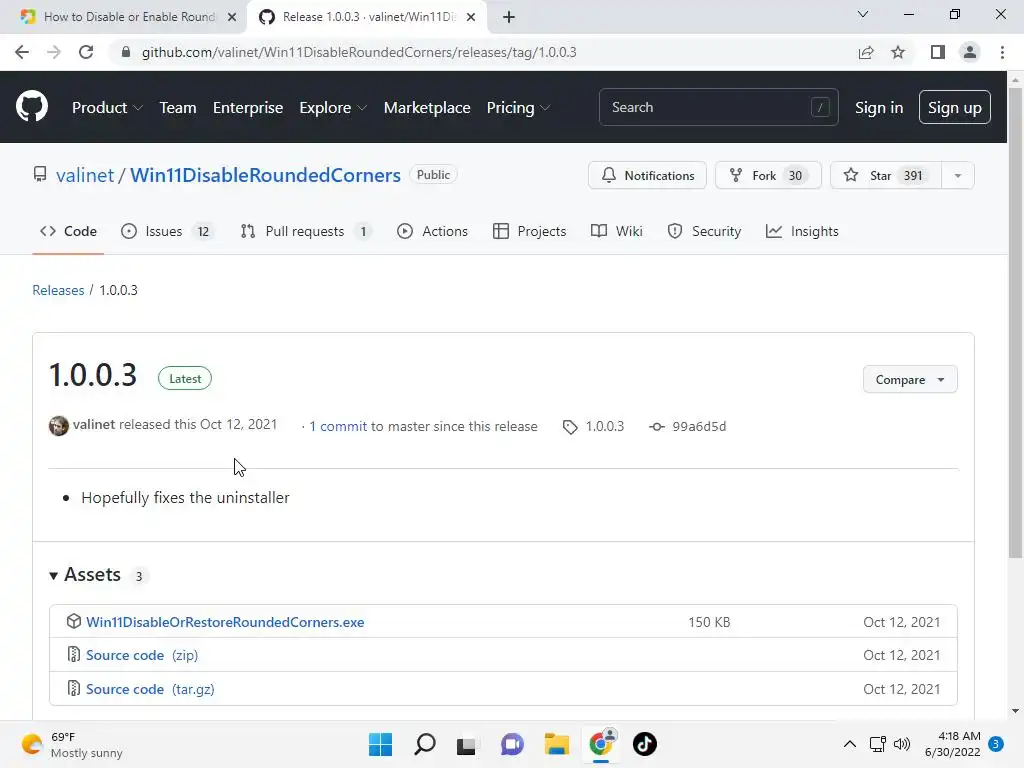
Task: Open the GitHub logo home link
Action: pyautogui.click(x=31, y=107)
